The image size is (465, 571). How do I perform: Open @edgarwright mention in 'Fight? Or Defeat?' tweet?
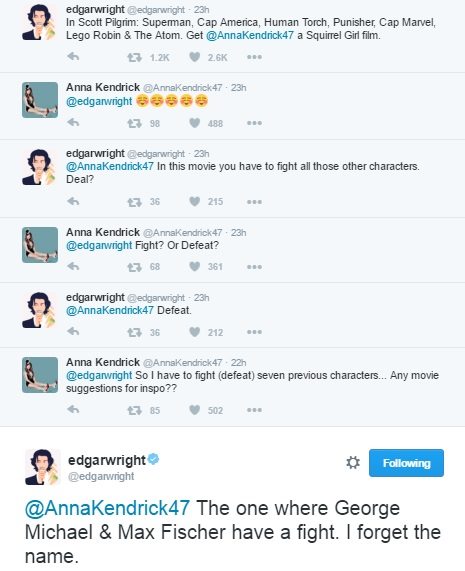(99, 245)
